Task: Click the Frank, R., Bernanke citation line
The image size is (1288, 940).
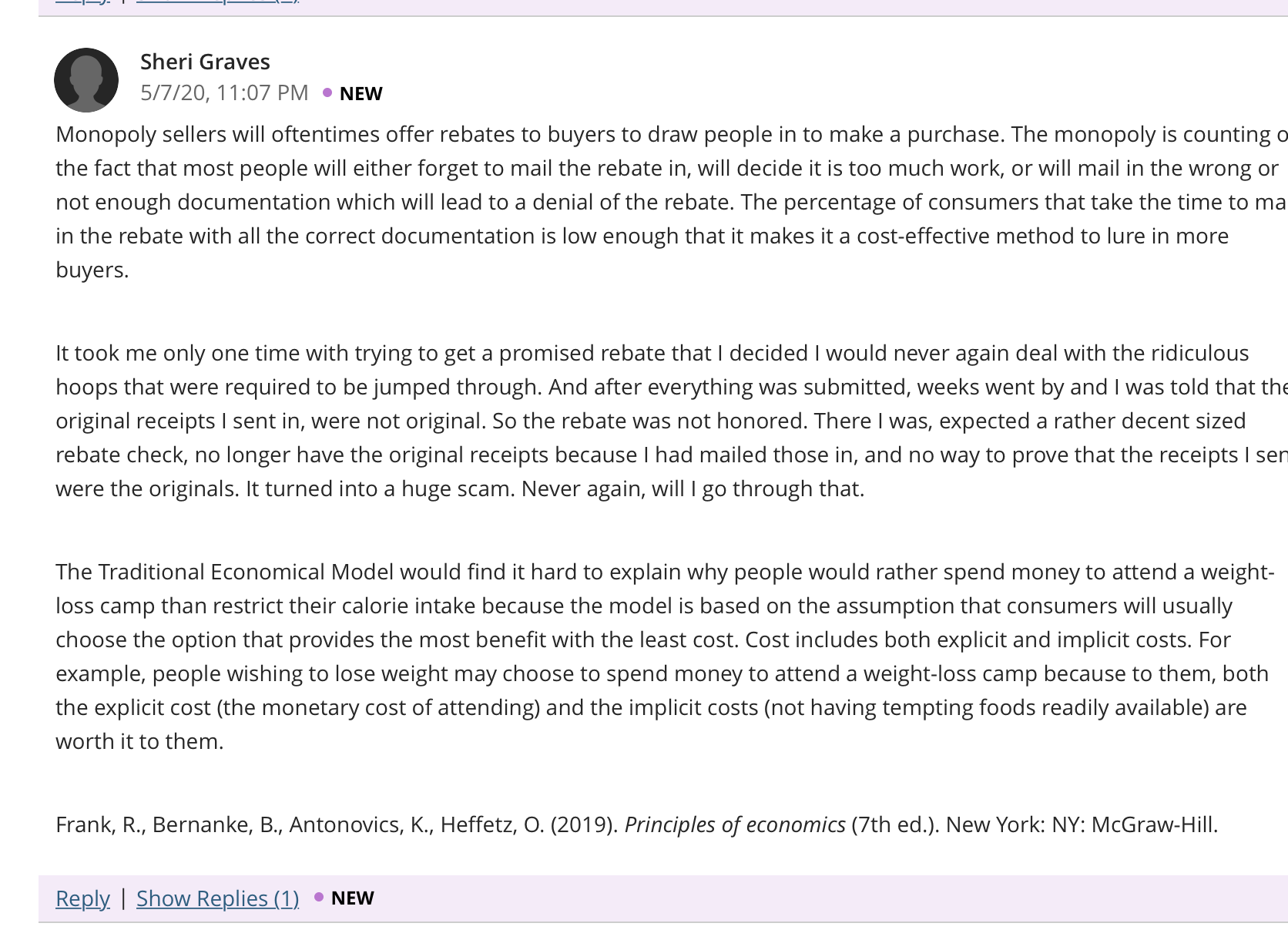Action: (637, 824)
